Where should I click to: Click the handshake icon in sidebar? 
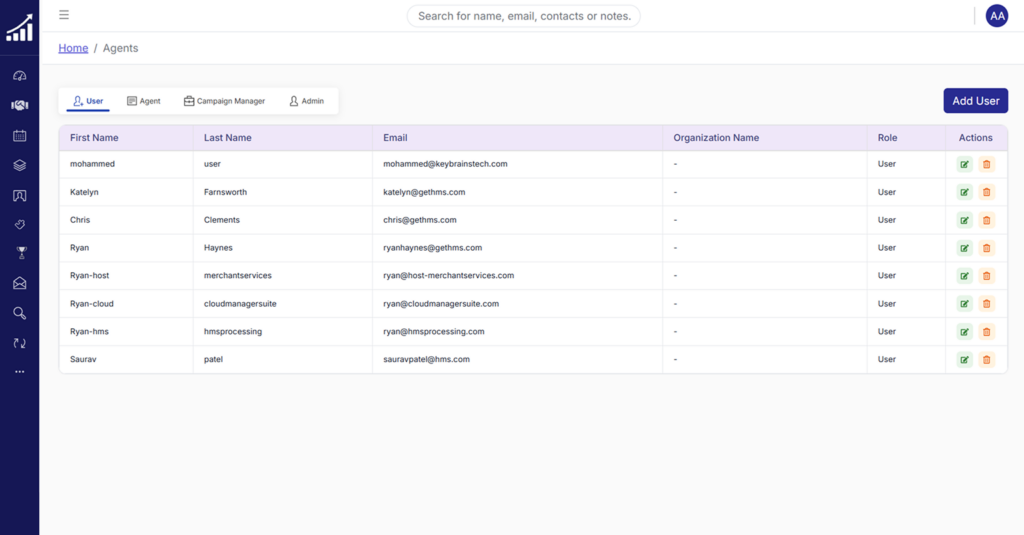click(19, 105)
